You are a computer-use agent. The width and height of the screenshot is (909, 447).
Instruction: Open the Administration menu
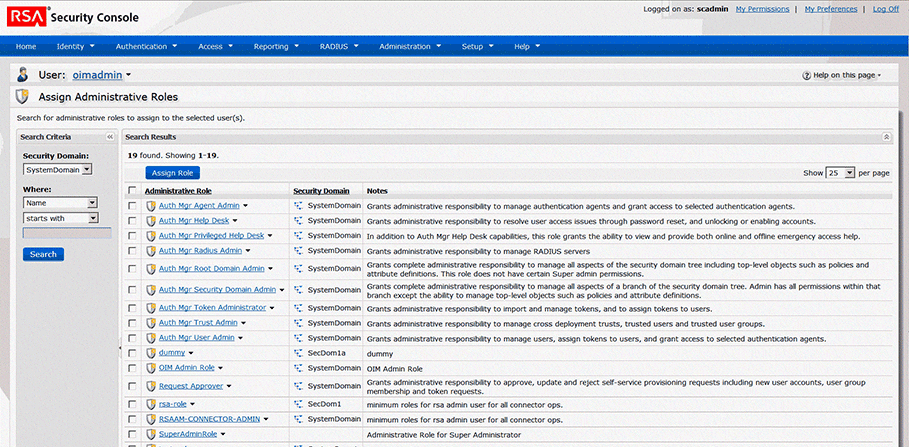point(410,46)
